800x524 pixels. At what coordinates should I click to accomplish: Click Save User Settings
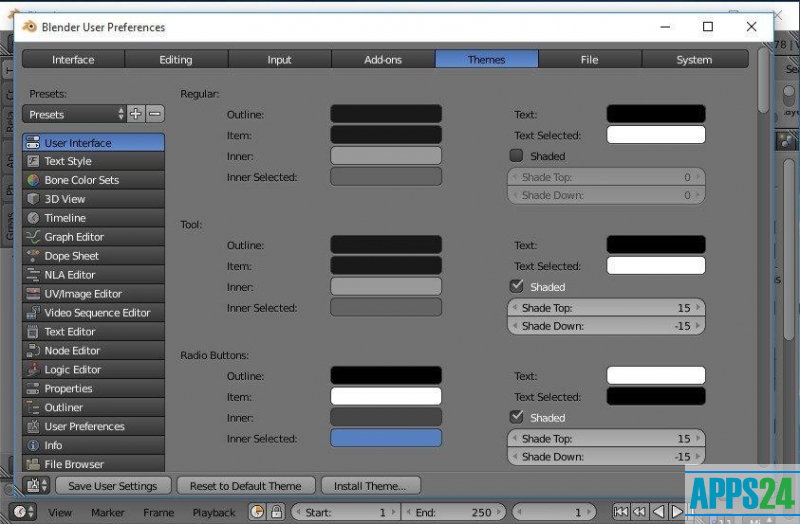click(x=113, y=486)
